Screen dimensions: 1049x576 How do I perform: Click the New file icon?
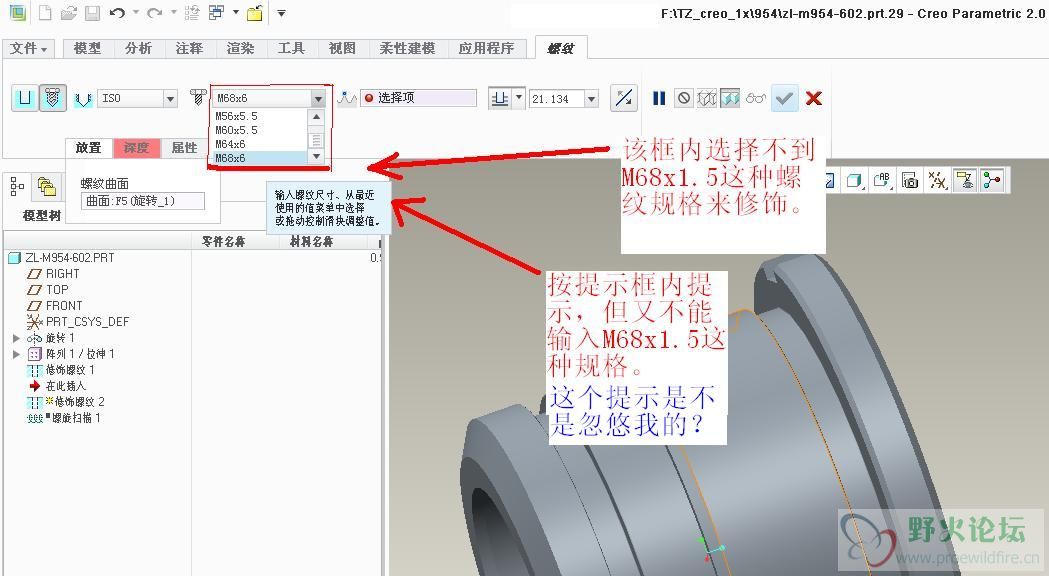point(45,12)
